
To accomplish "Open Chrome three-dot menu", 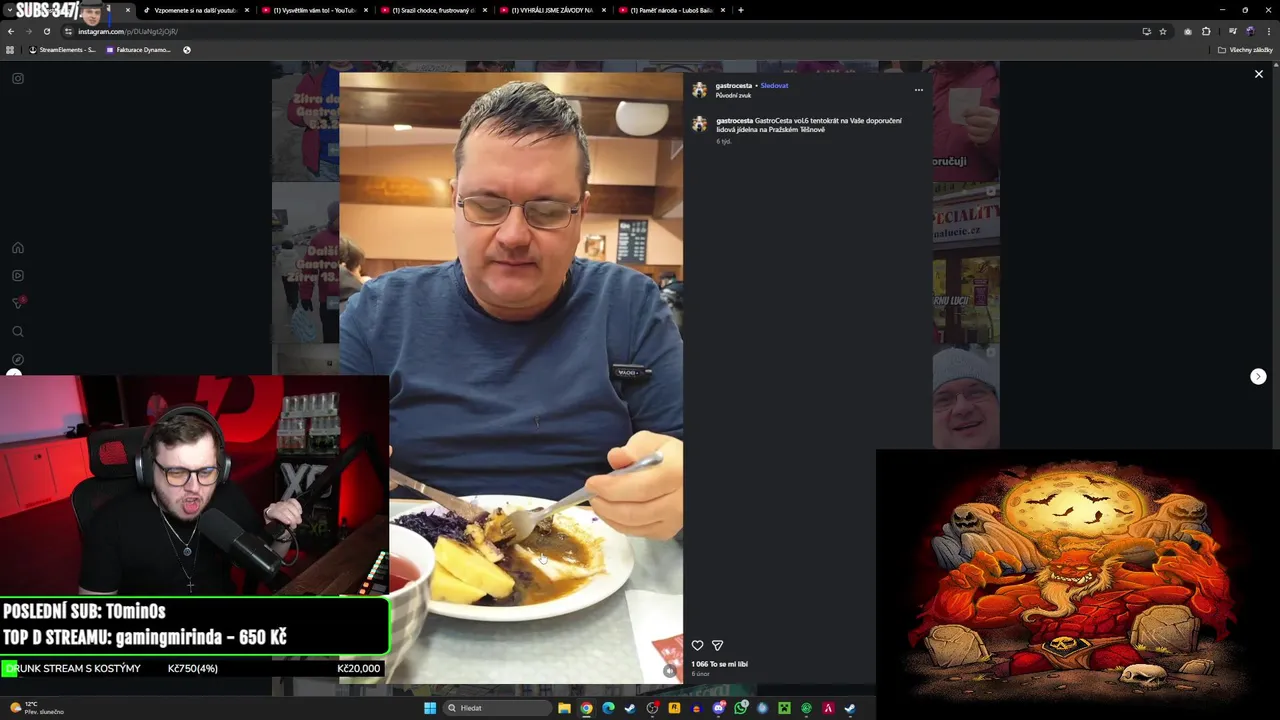I will (x=1269, y=31).
